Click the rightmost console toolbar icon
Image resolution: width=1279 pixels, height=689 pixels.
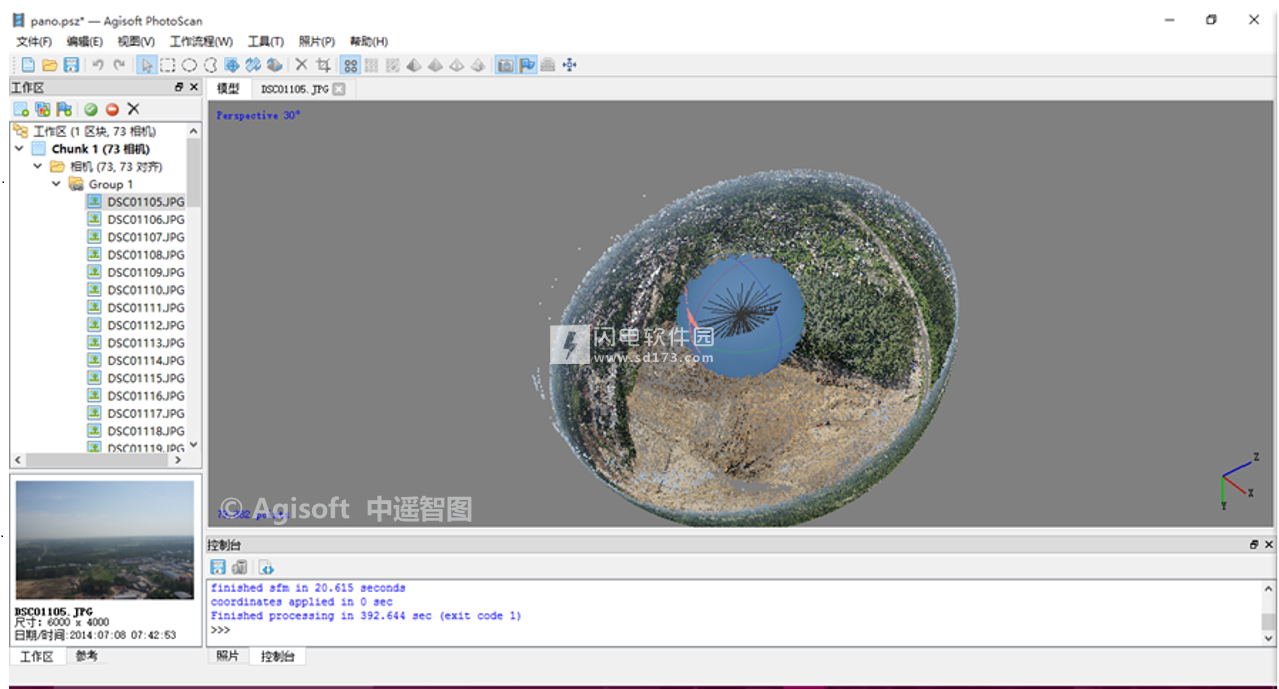[267, 567]
